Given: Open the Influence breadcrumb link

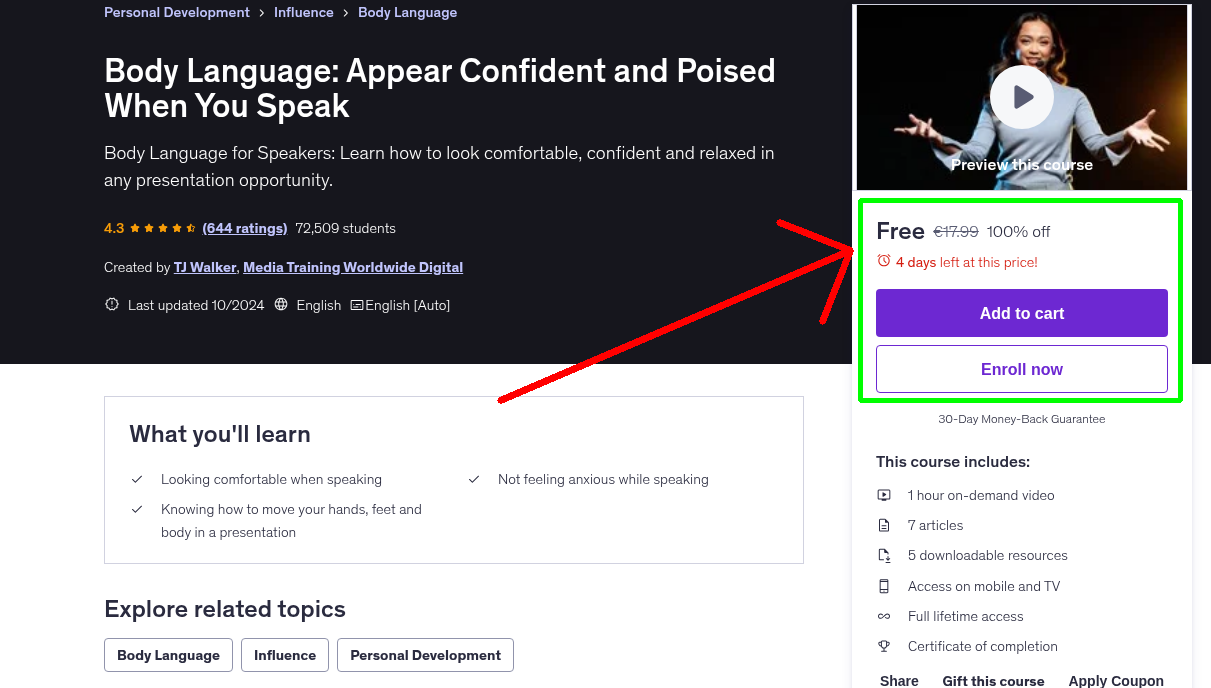Looking at the screenshot, I should [303, 12].
